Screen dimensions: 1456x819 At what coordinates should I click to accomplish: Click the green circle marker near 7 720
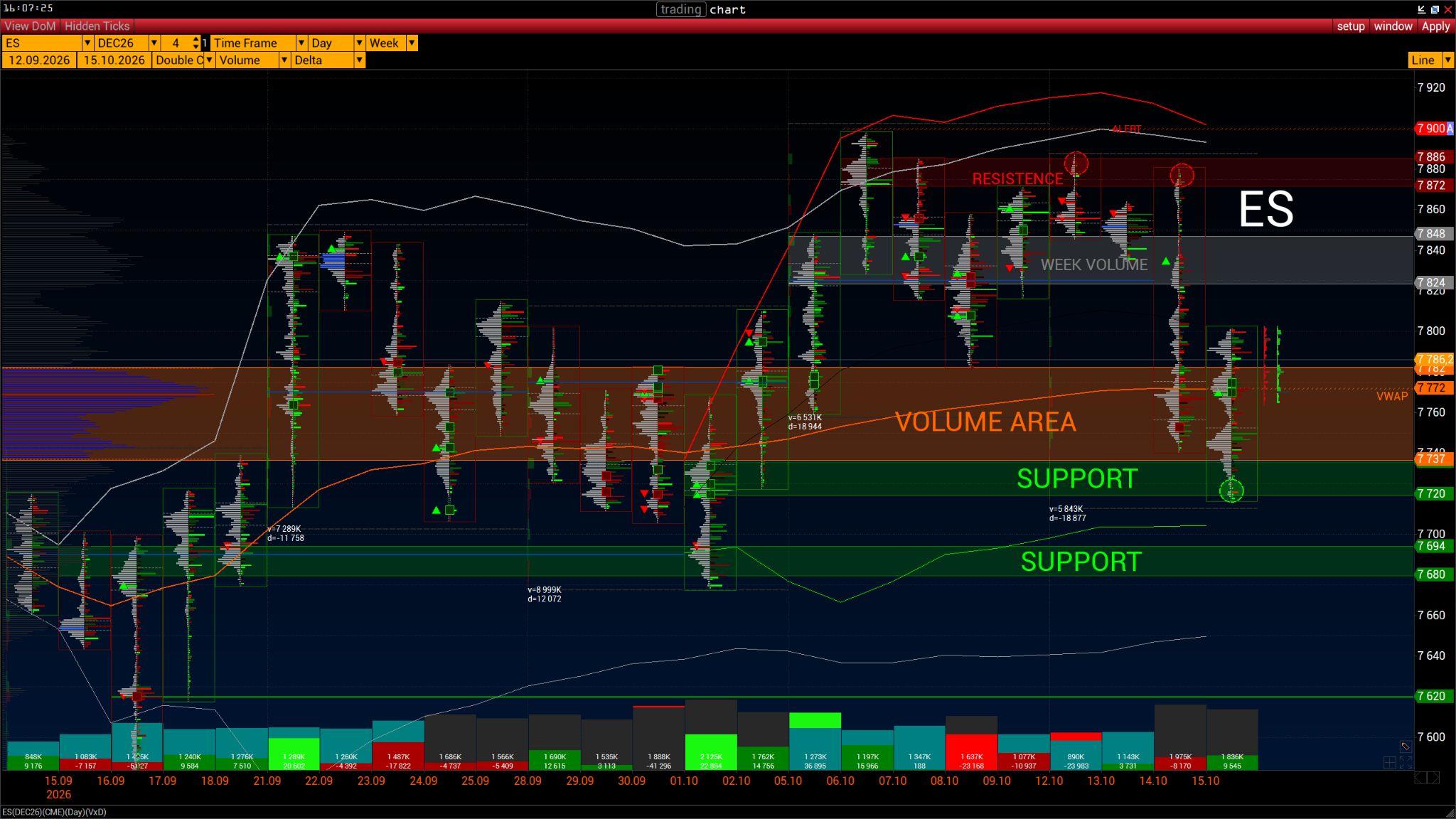pos(1231,491)
